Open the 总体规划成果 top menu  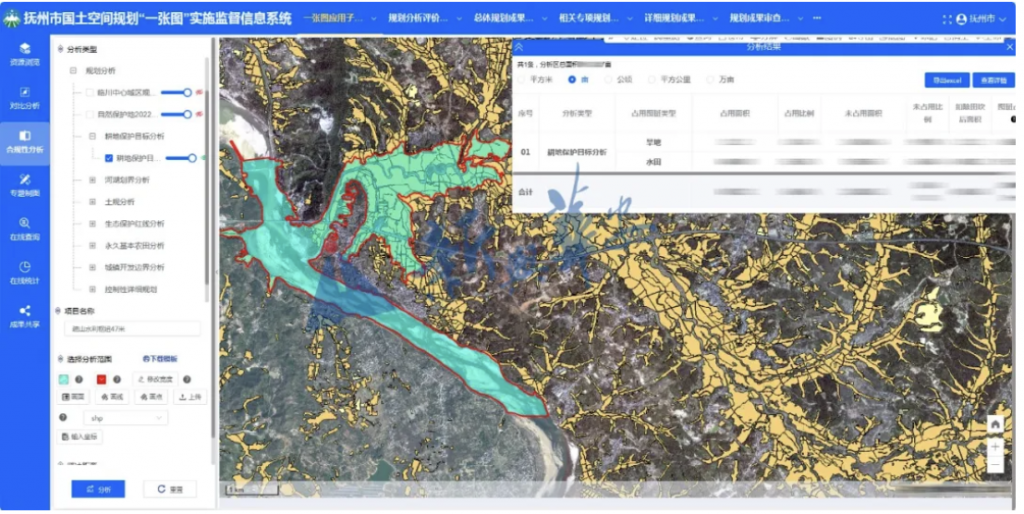click(509, 19)
